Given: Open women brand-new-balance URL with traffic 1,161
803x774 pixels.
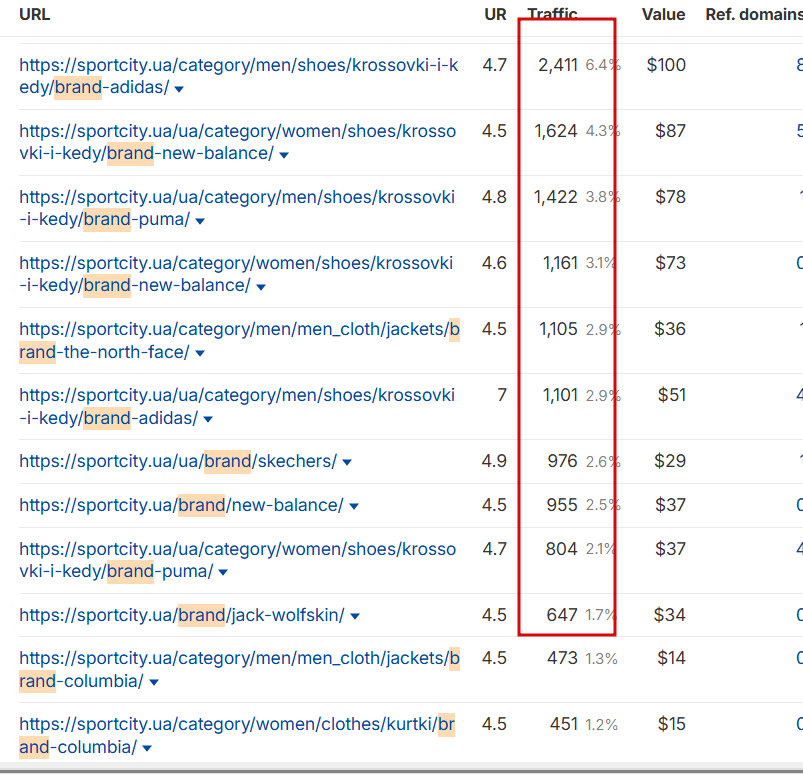Looking at the screenshot, I should click(x=236, y=274).
